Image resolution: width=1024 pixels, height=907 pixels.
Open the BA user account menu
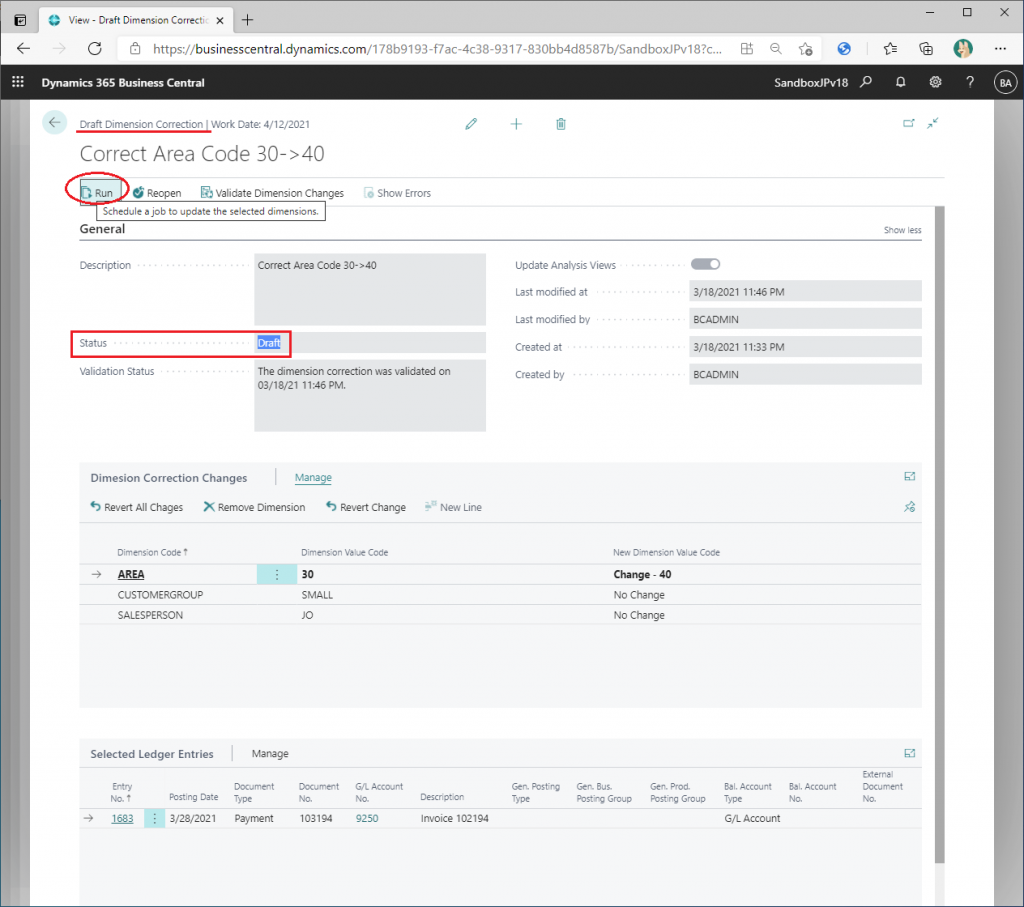1005,83
